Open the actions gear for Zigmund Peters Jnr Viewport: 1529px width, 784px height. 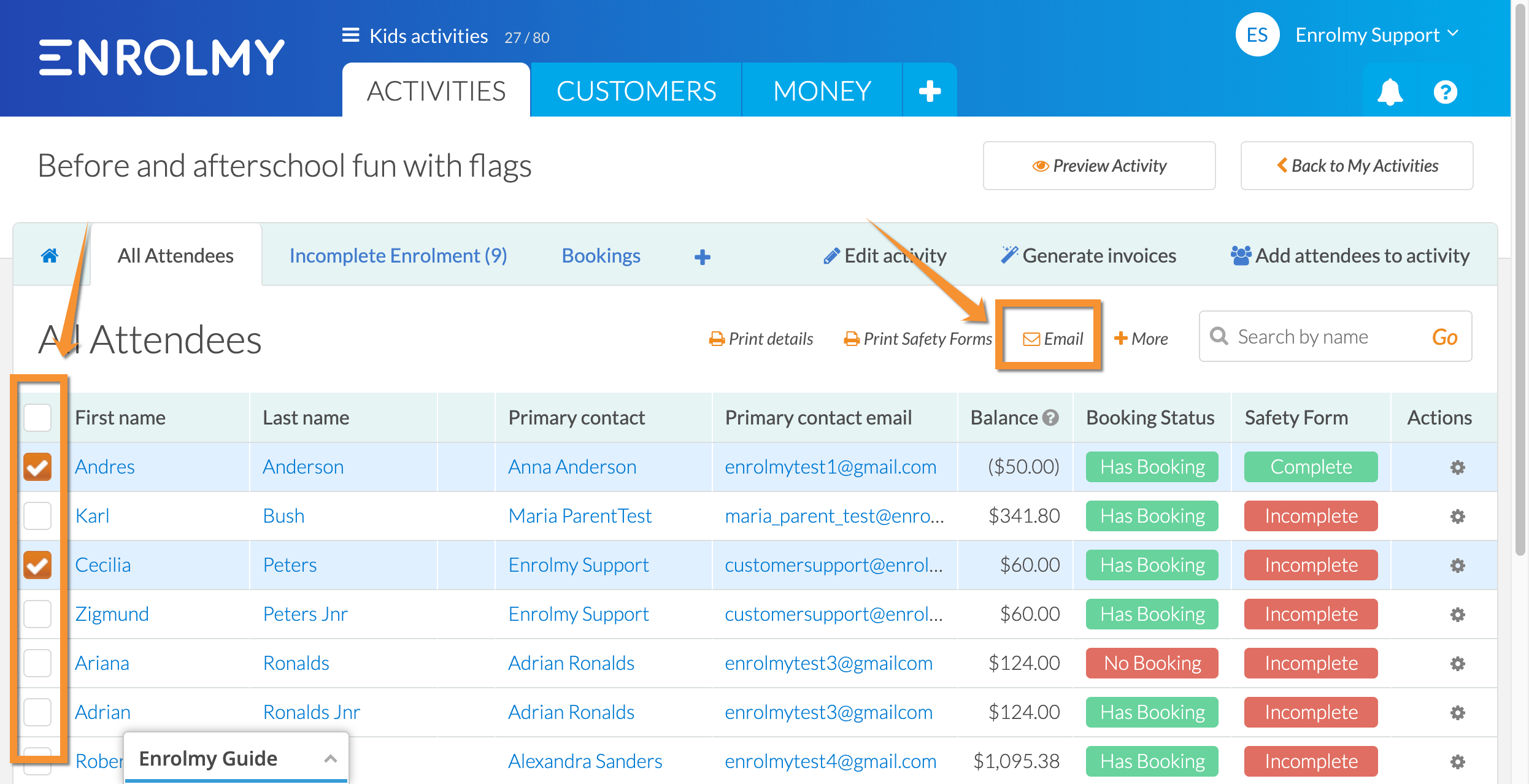(1457, 615)
